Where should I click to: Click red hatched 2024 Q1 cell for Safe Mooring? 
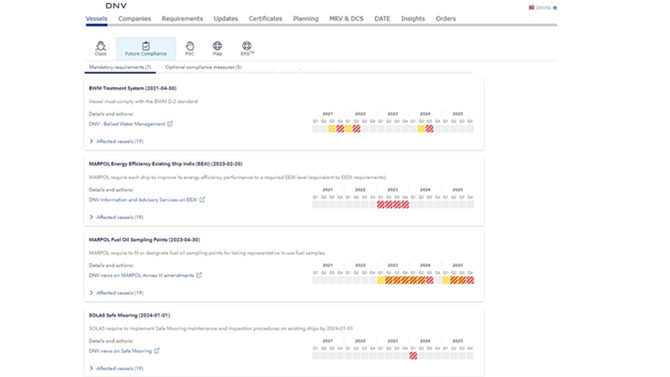(x=413, y=356)
